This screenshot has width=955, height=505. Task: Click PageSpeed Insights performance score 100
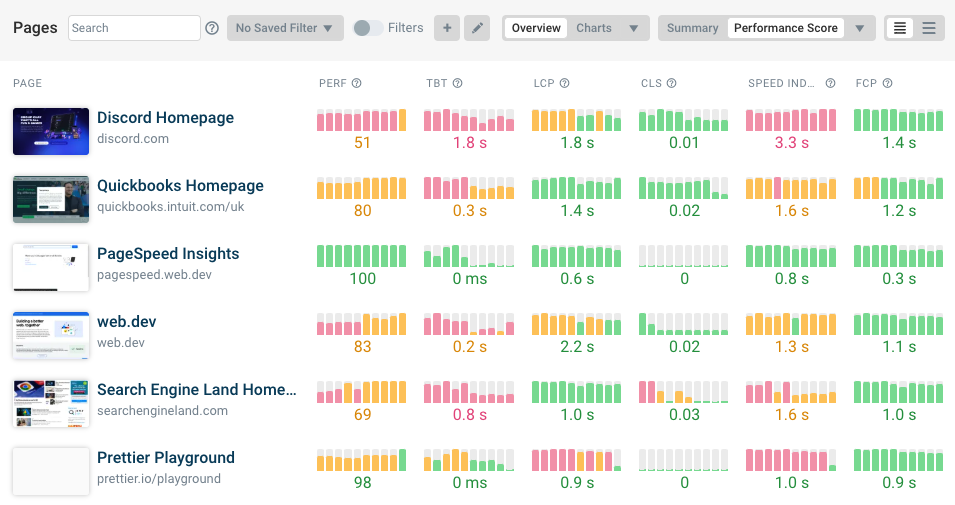point(362,279)
